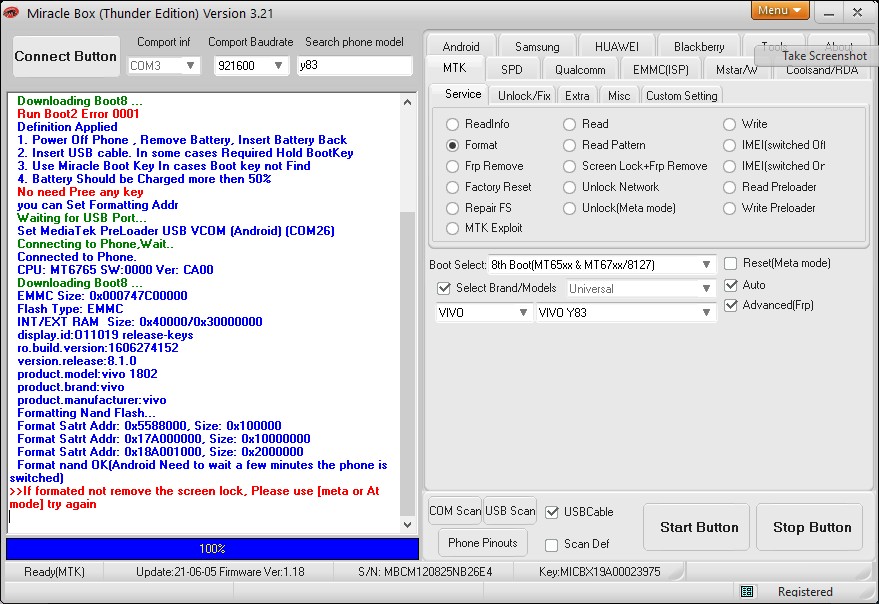
Task: Switch to the HUAWEI tab
Action: point(617,47)
